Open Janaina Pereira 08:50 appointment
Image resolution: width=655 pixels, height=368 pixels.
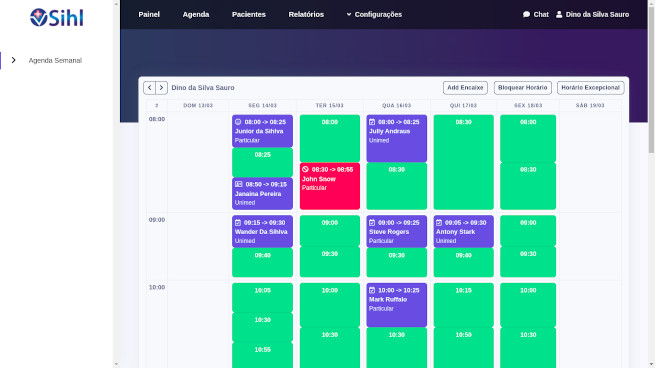click(262, 193)
